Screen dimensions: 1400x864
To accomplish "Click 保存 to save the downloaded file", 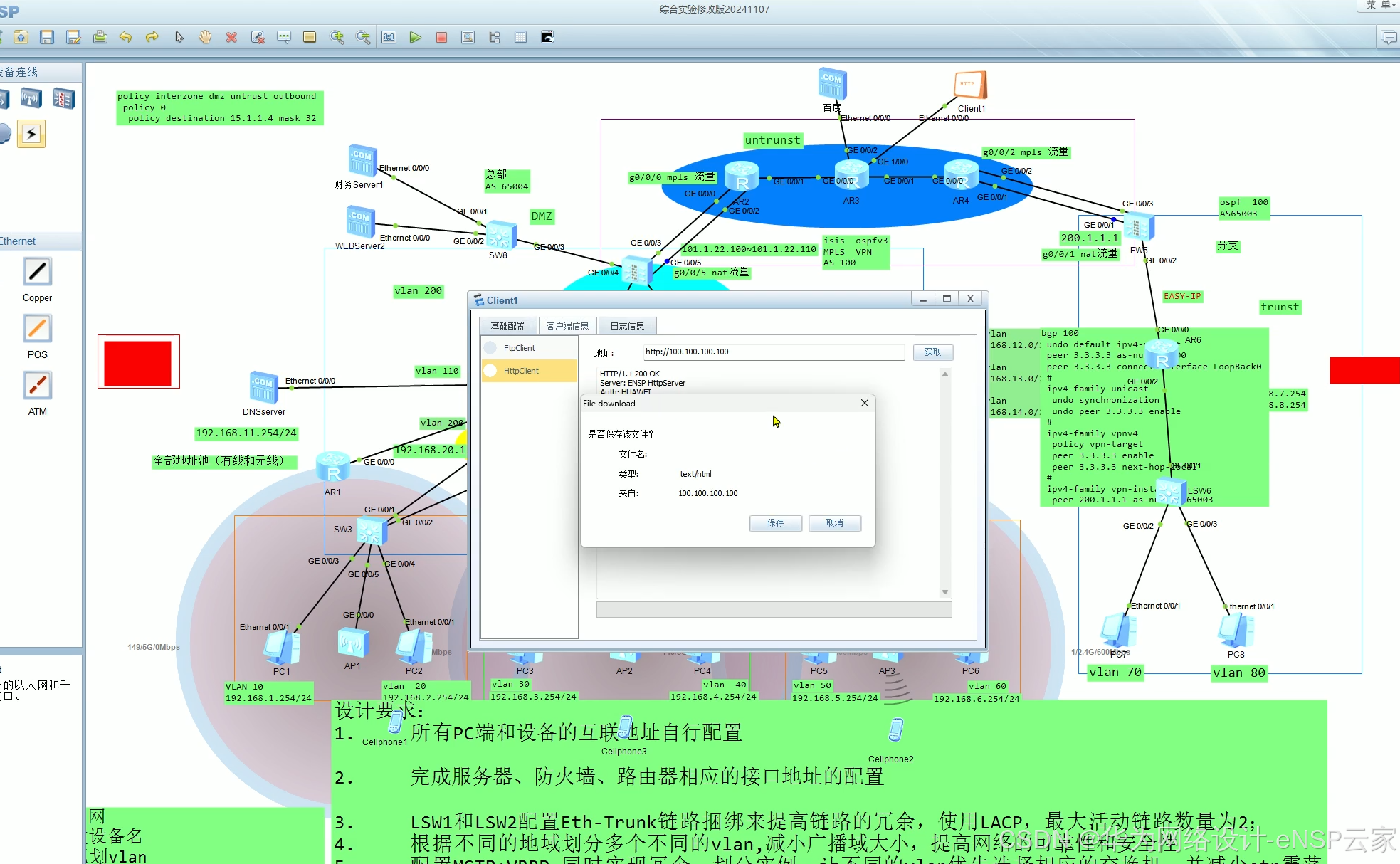I will 775,523.
